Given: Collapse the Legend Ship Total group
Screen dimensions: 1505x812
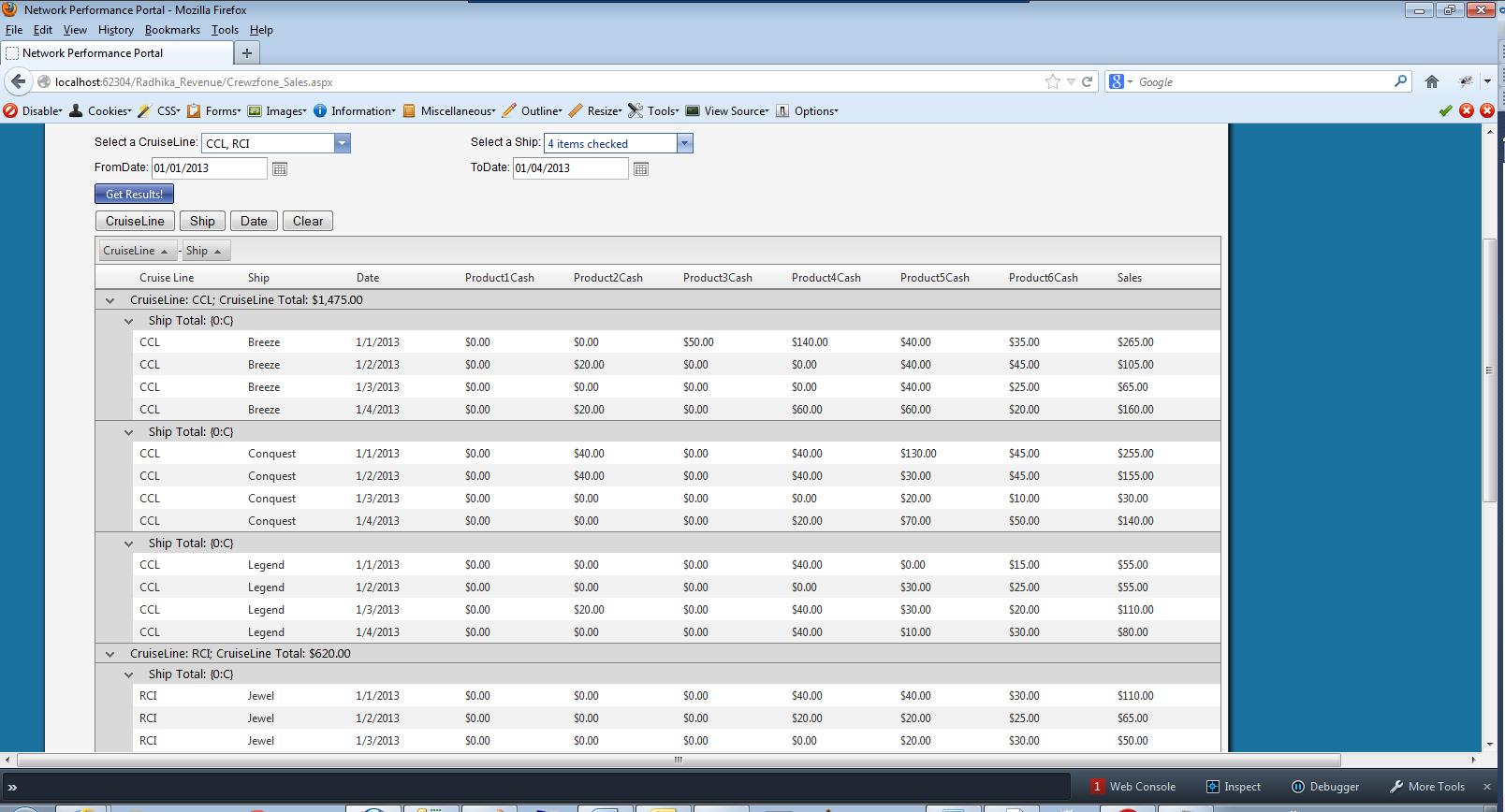Looking at the screenshot, I should coord(129,544).
